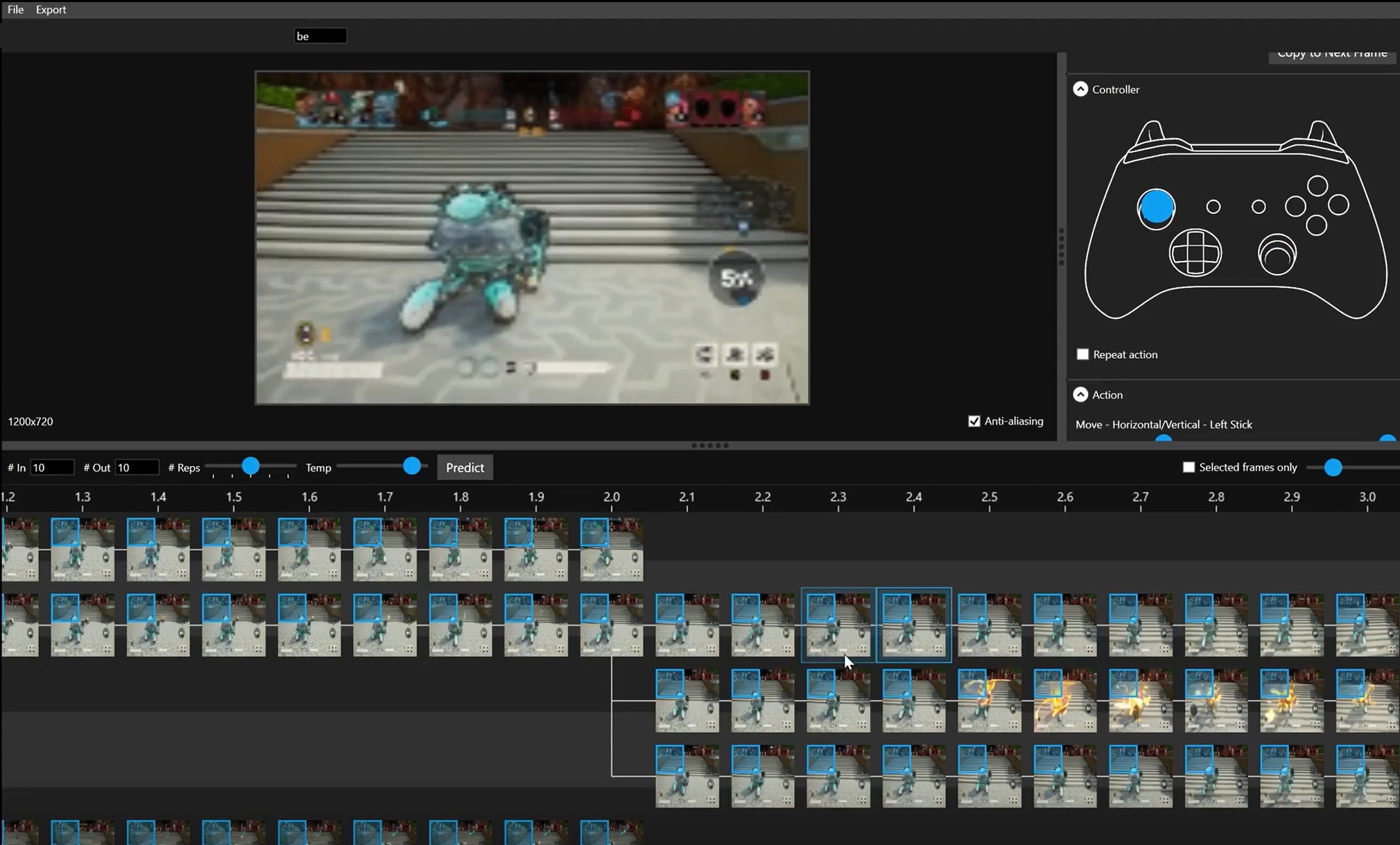Viewport: 1400px width, 845px height.
Task: Open the Export menu
Action: click(x=51, y=10)
